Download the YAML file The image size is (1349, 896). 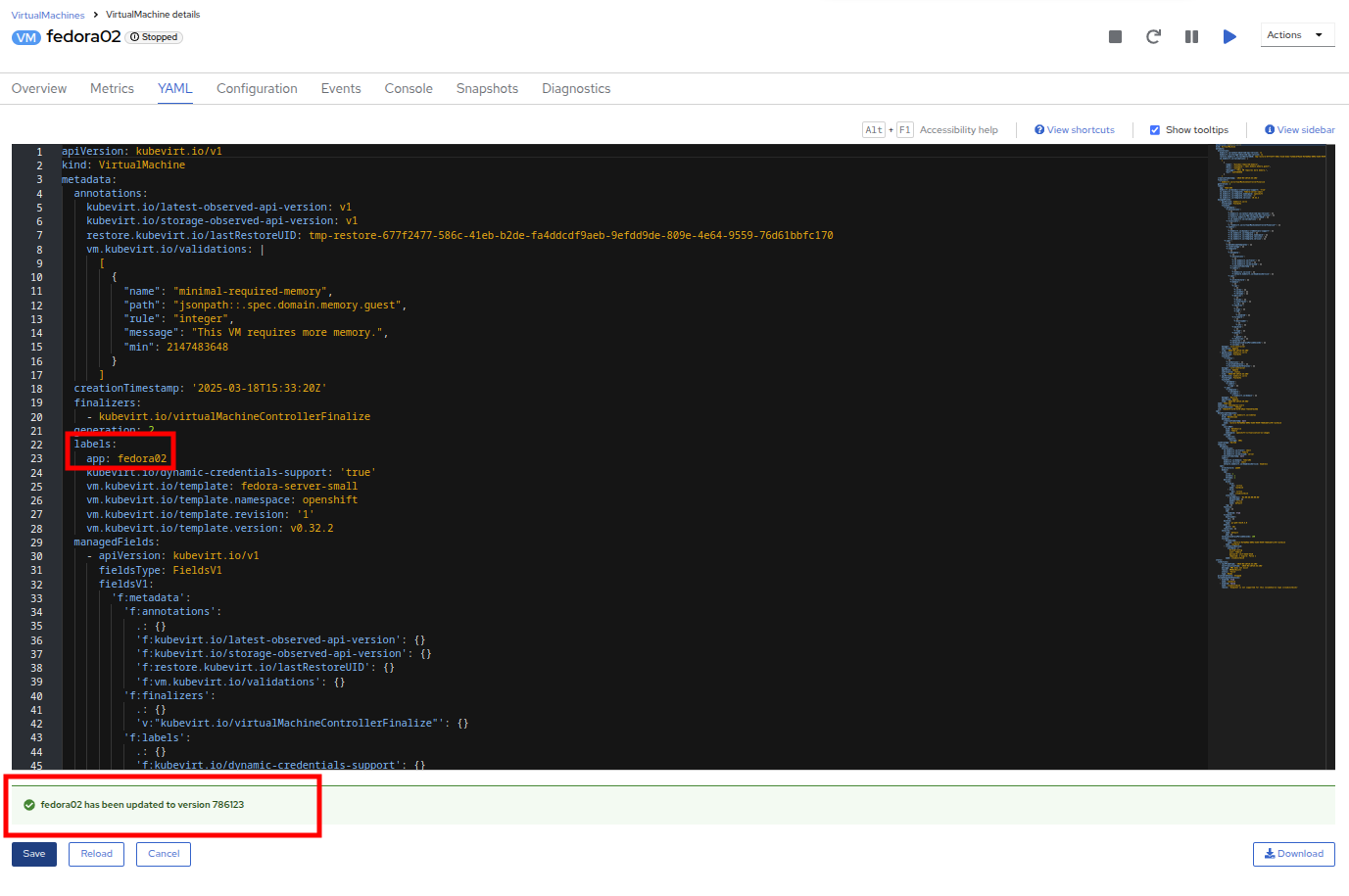pyautogui.click(x=1293, y=854)
